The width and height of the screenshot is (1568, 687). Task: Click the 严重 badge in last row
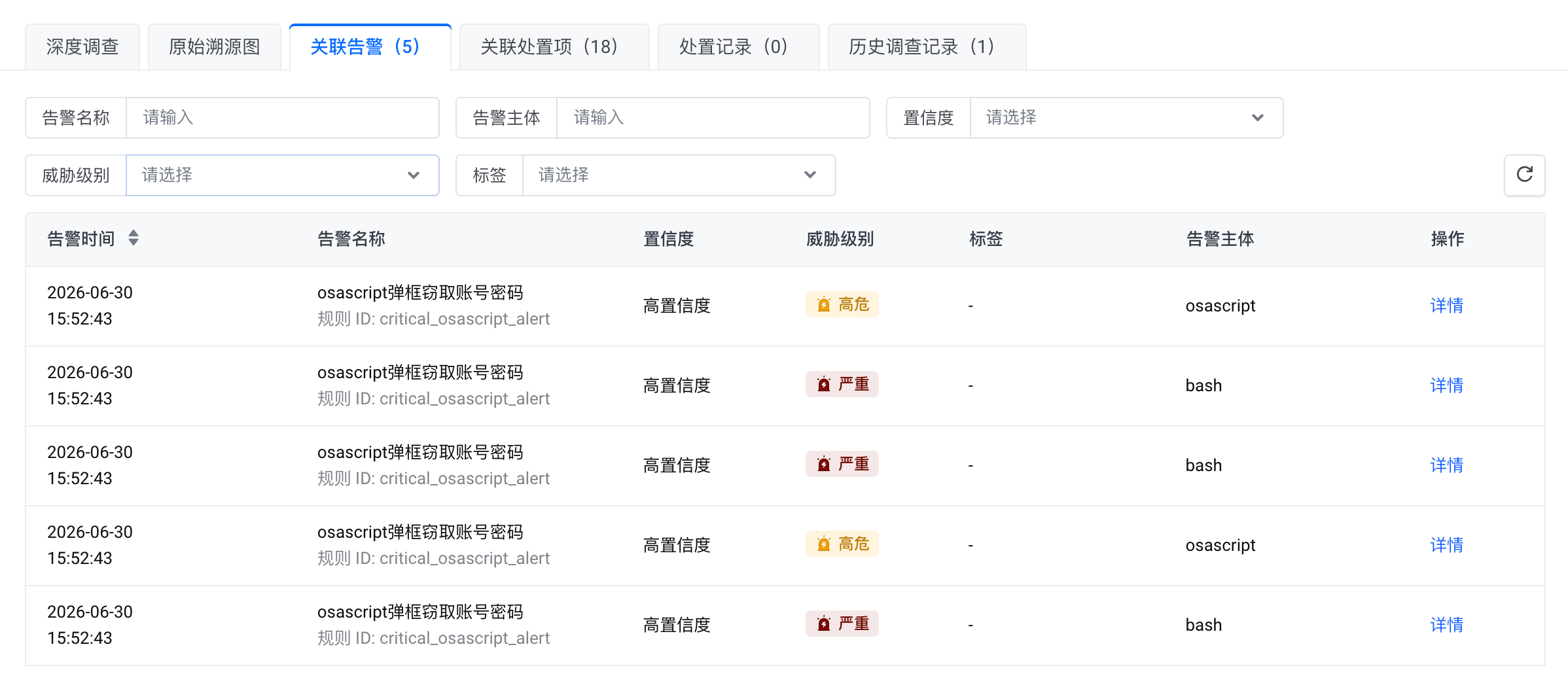click(x=842, y=624)
